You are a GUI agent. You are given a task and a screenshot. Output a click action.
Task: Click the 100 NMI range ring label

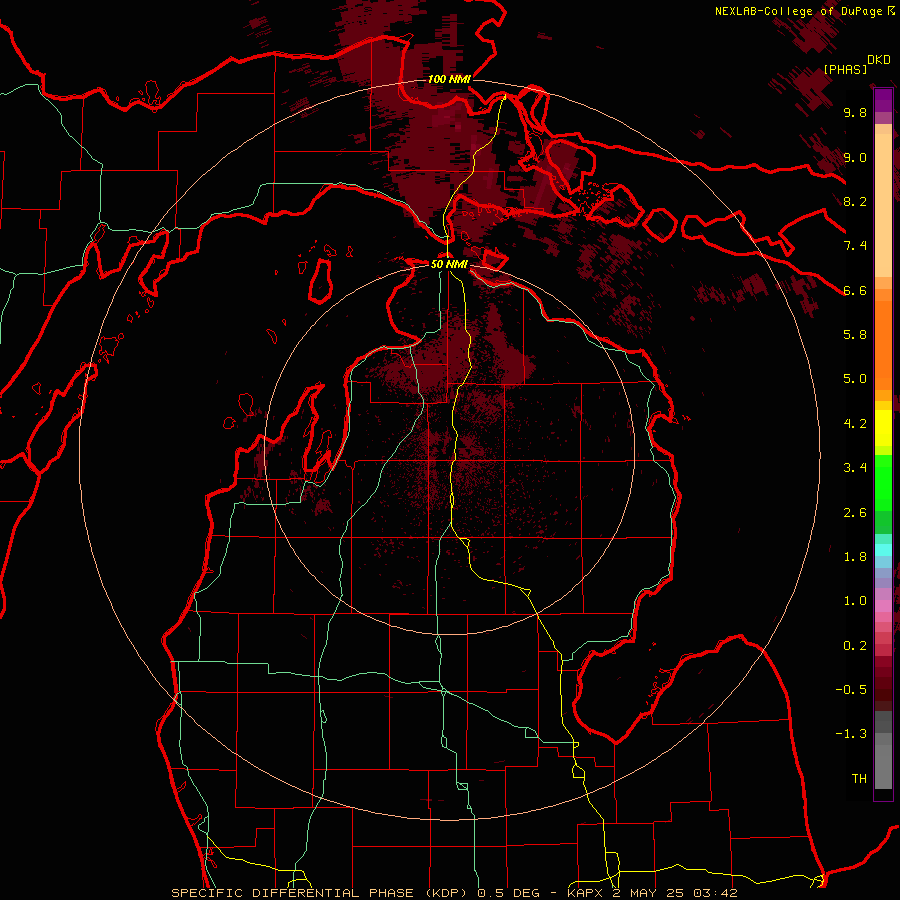tap(449, 79)
